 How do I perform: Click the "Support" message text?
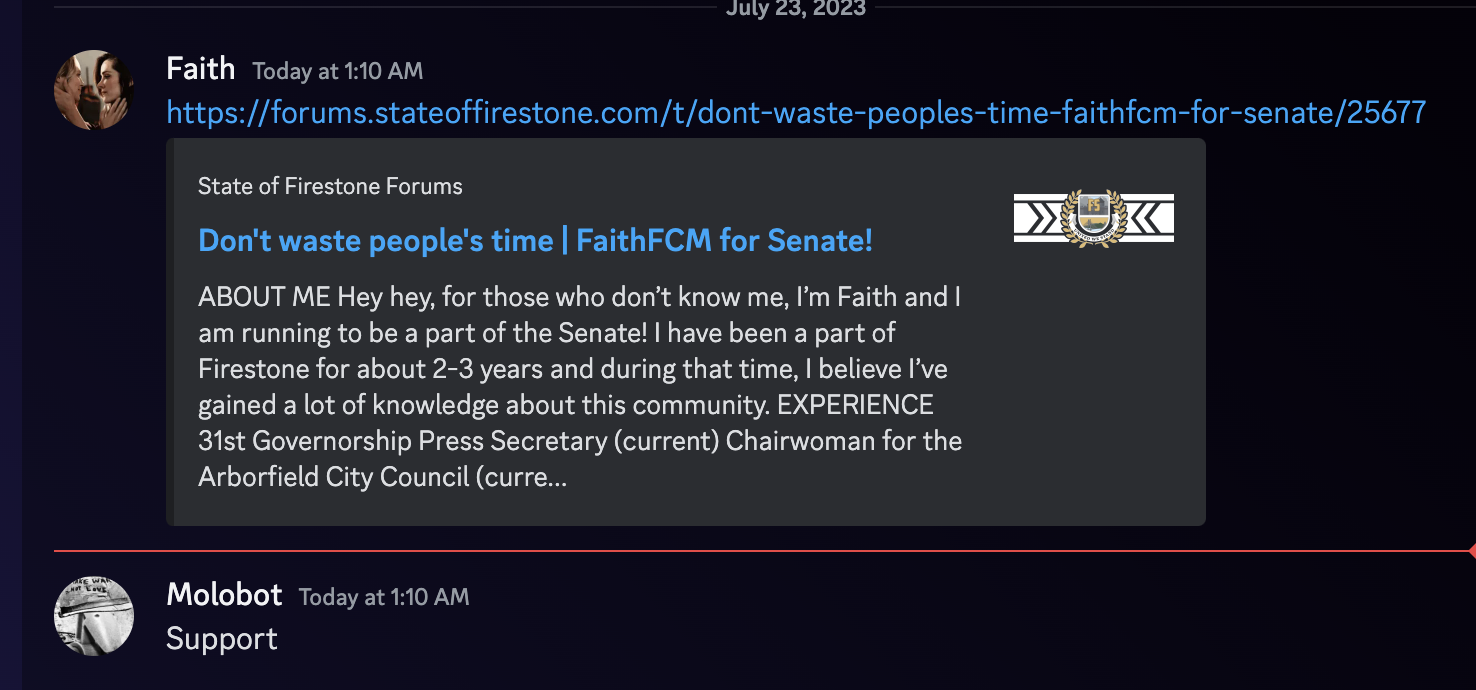pos(222,639)
